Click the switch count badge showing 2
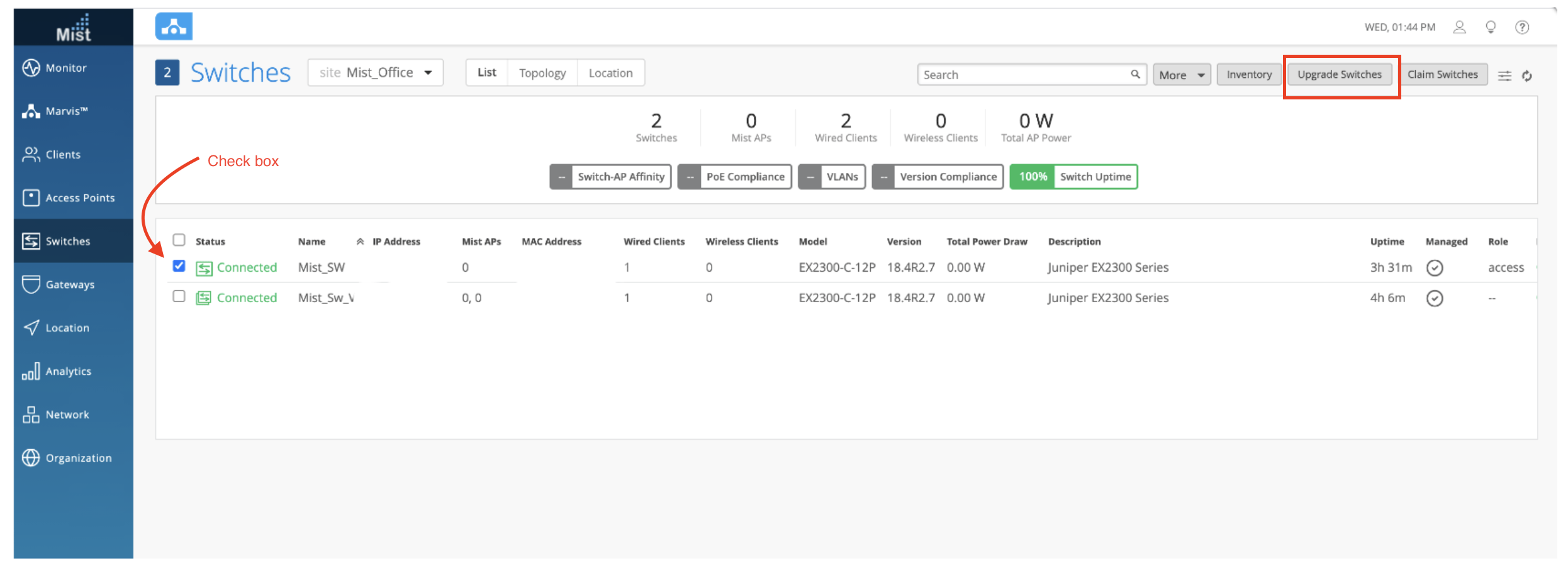This screenshot has width=1568, height=570. click(x=167, y=72)
